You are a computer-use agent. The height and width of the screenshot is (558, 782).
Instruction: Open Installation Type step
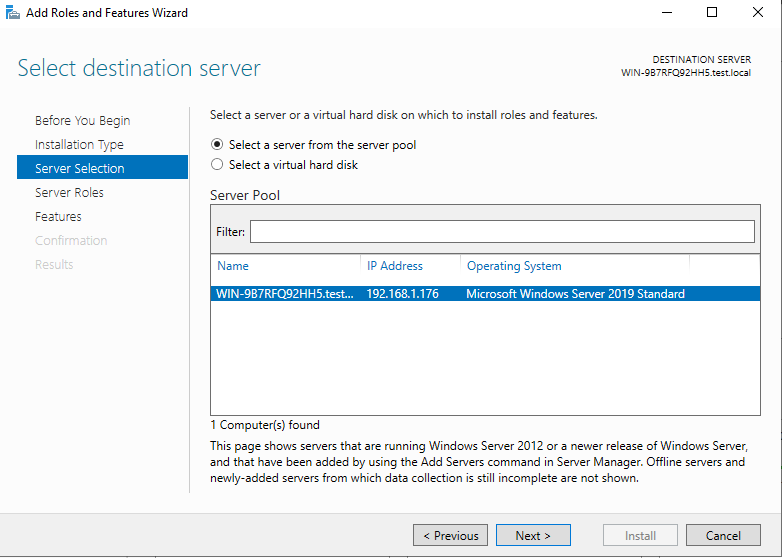point(79,145)
